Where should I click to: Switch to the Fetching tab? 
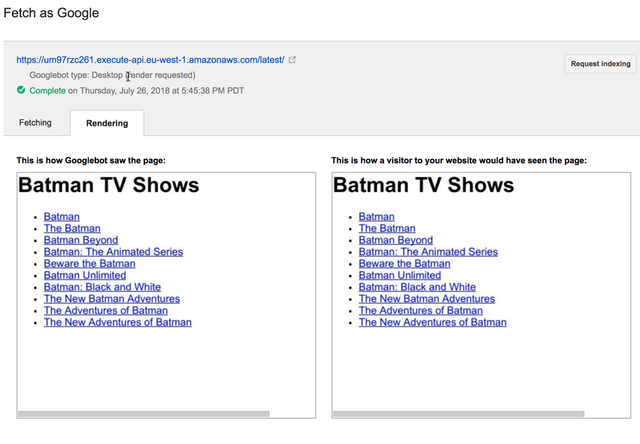tap(35, 123)
